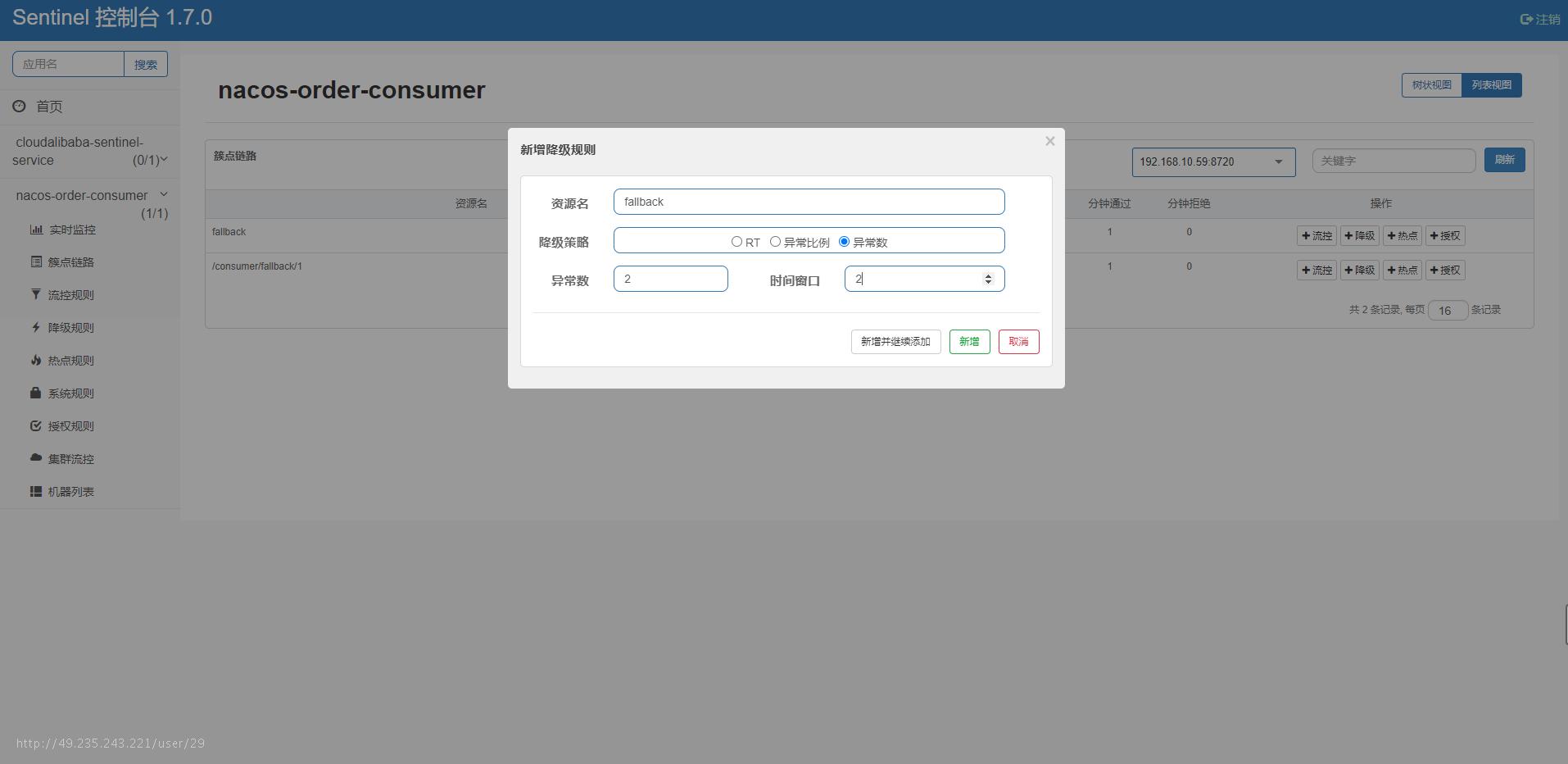The image size is (1568, 764).
Task: Click the 资源名 input containing fallback
Action: click(809, 202)
